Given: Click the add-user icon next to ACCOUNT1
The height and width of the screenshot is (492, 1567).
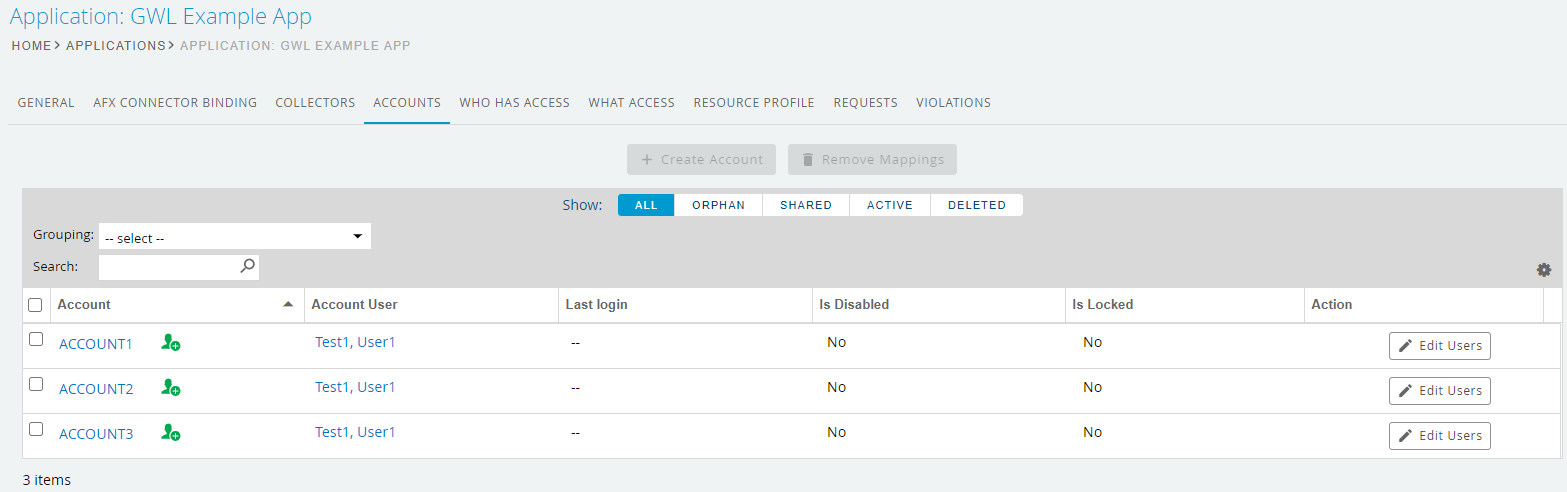Looking at the screenshot, I should 171,343.
